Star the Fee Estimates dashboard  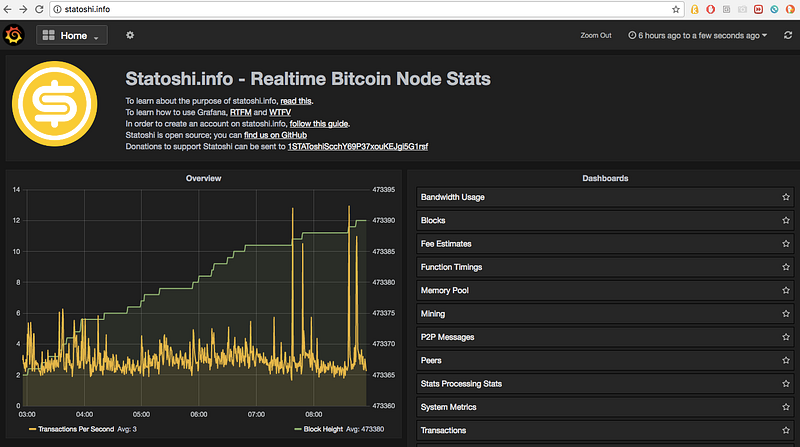coord(786,244)
